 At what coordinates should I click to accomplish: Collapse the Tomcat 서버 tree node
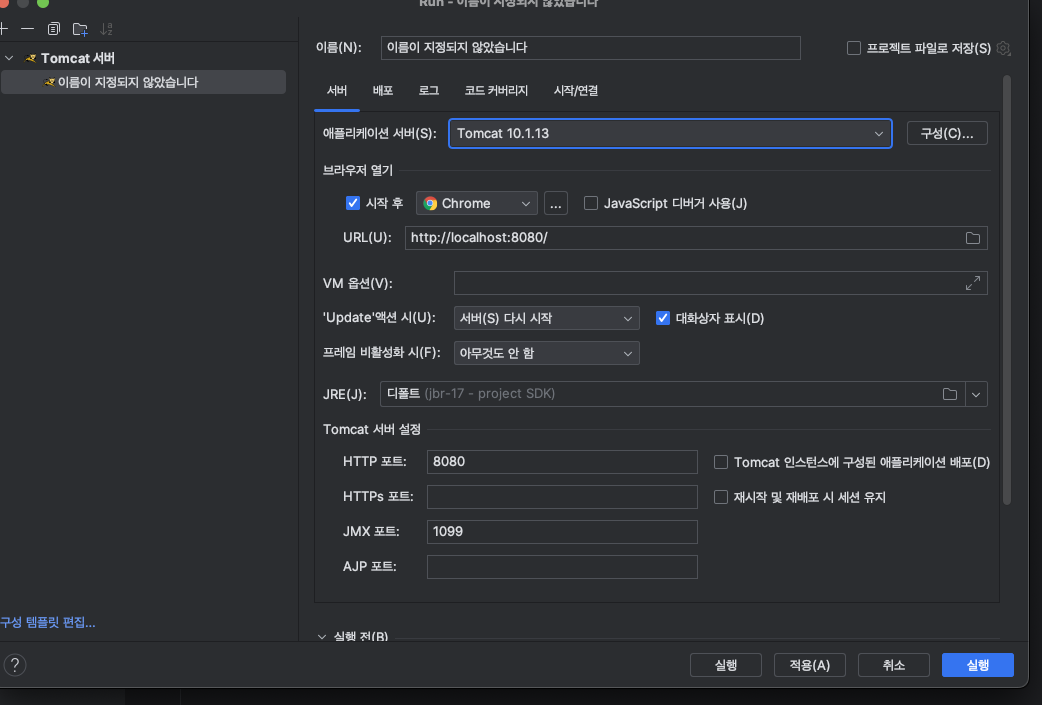pos(9,58)
